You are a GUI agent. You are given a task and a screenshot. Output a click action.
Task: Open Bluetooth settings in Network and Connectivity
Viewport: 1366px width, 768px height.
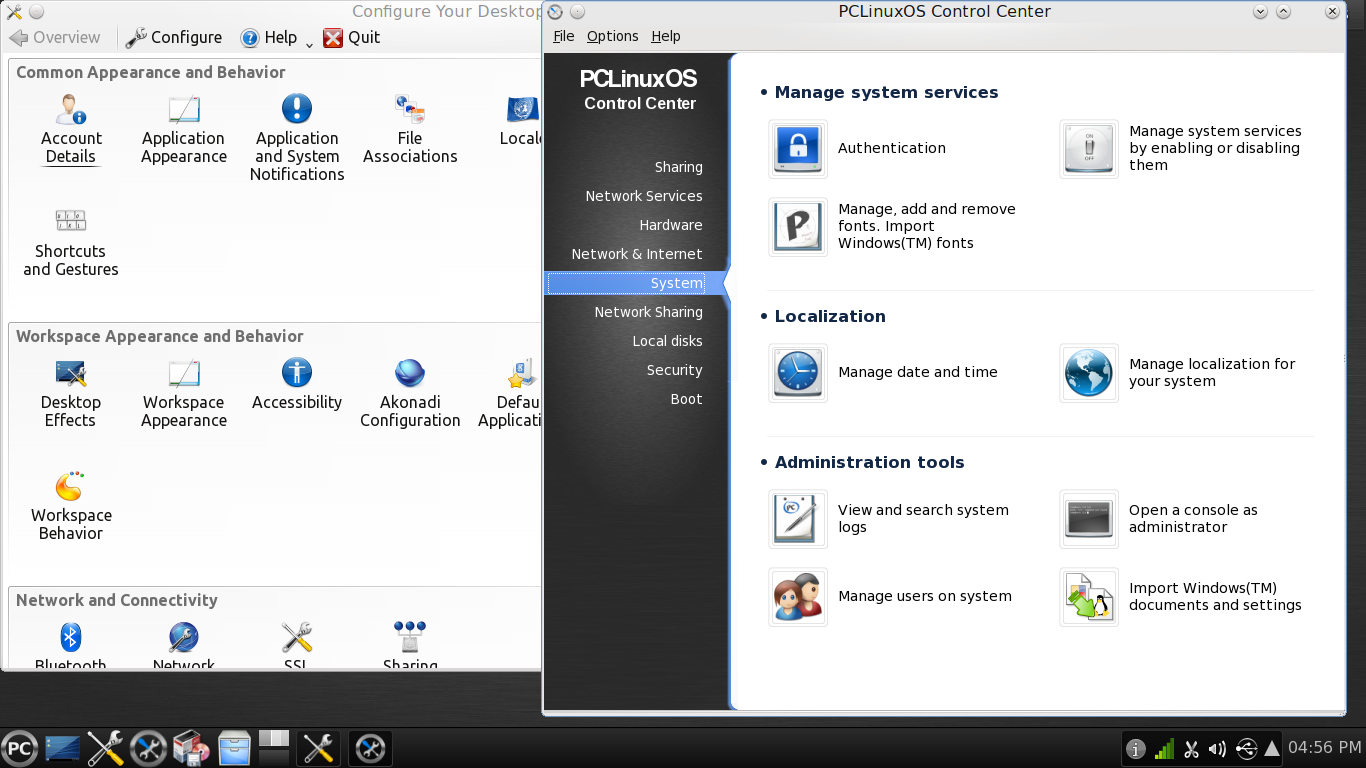pos(71,645)
